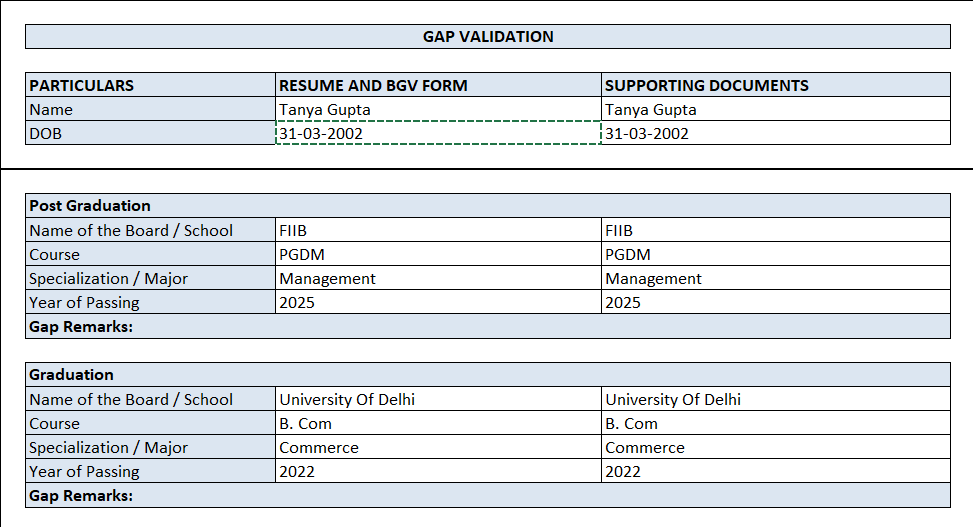Click Management in the Resume and BGV column
Image resolution: width=973 pixels, height=527 pixels.
[438, 279]
